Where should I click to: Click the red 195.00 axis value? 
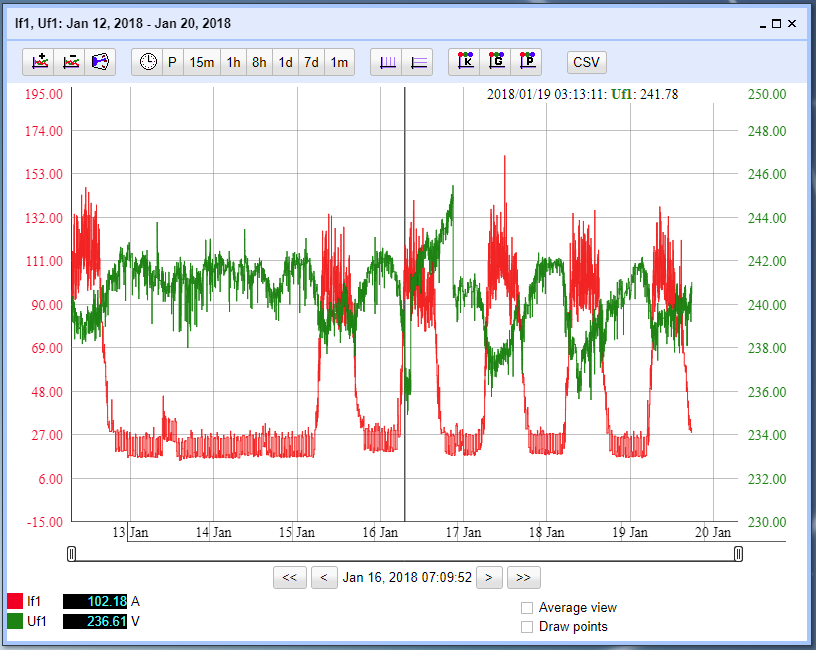click(x=44, y=94)
